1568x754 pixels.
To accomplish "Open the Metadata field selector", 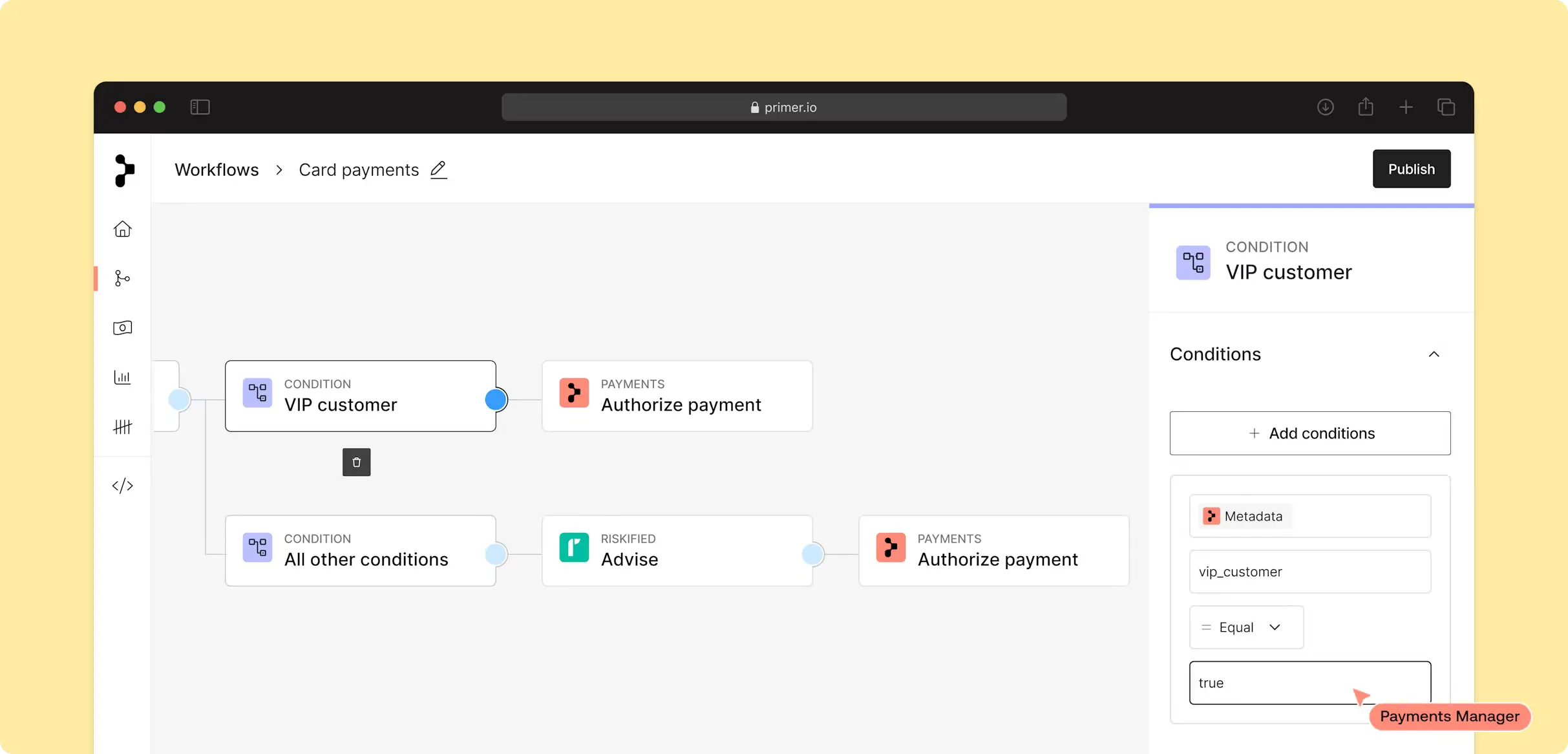I will (x=1309, y=516).
